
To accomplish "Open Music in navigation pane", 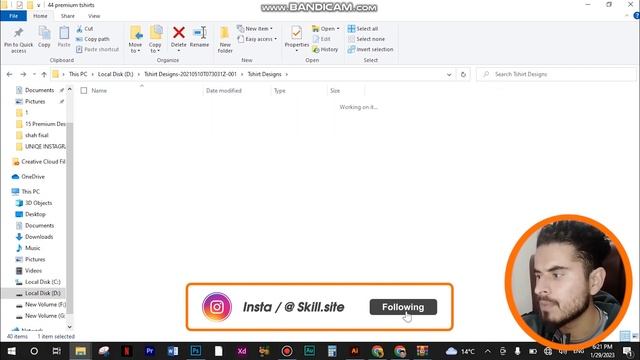I will (28, 248).
